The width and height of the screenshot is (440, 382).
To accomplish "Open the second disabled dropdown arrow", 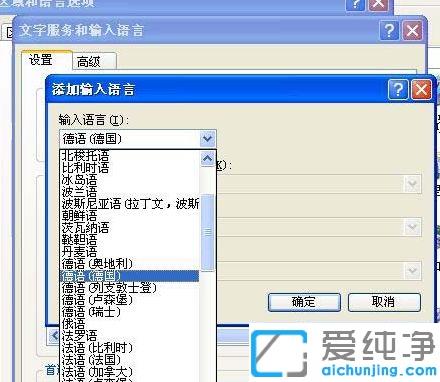I will pos(413,228).
